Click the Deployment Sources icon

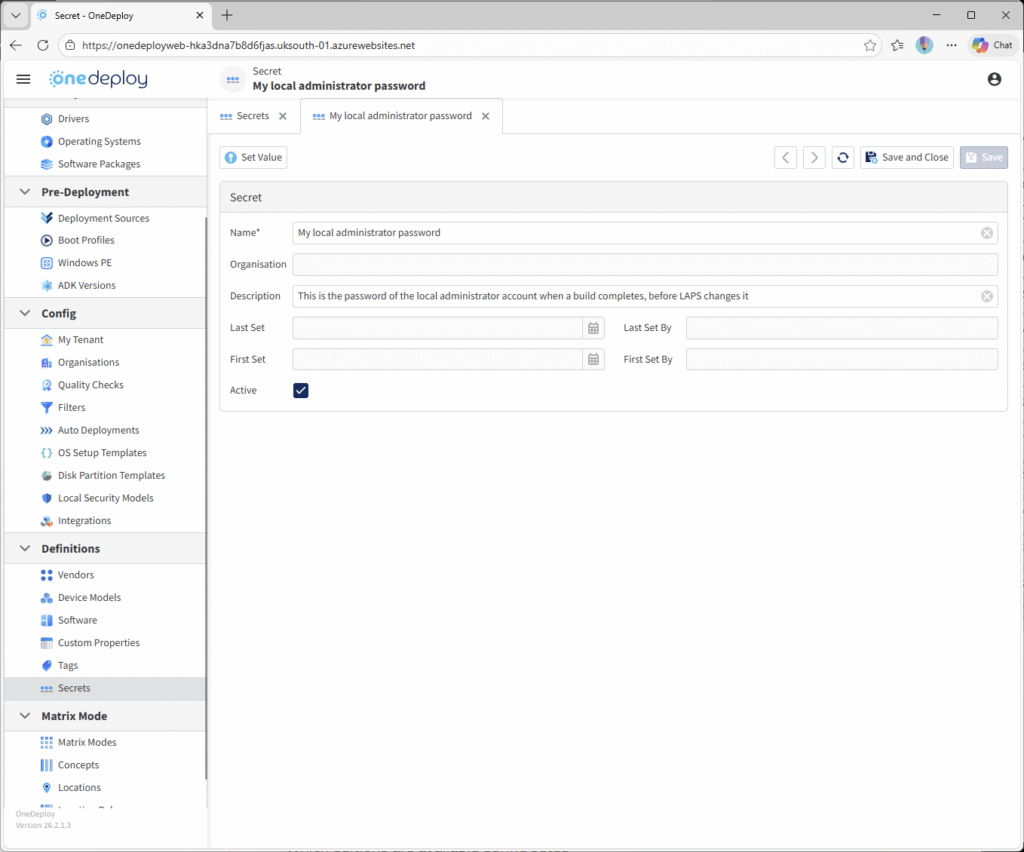[46, 218]
